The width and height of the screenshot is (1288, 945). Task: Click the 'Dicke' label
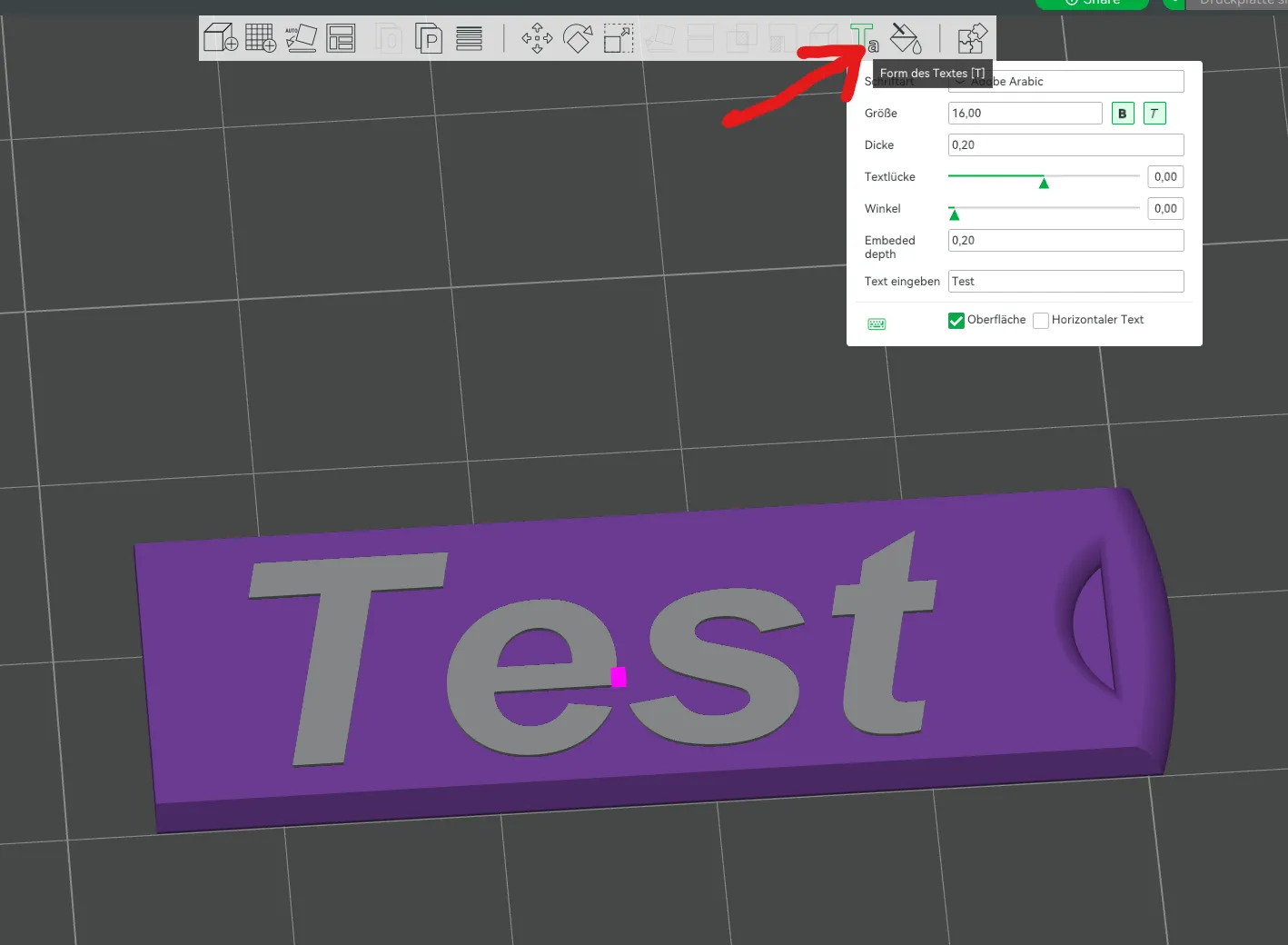pos(879,145)
